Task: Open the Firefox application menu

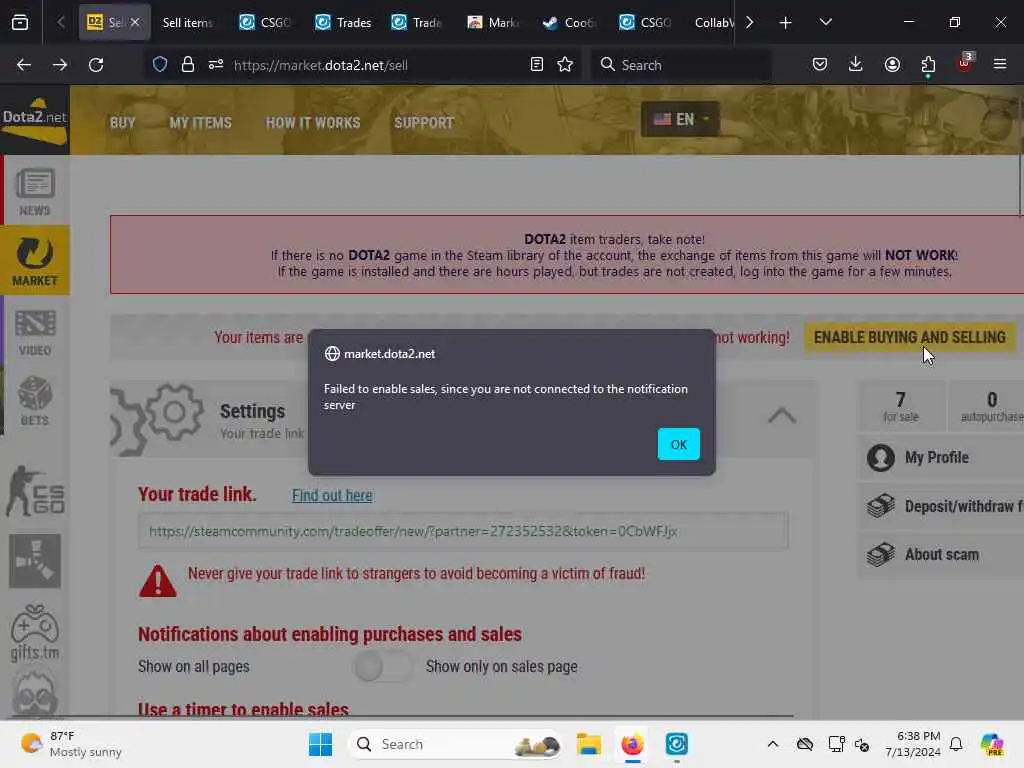Action: pyautogui.click(x=1000, y=65)
